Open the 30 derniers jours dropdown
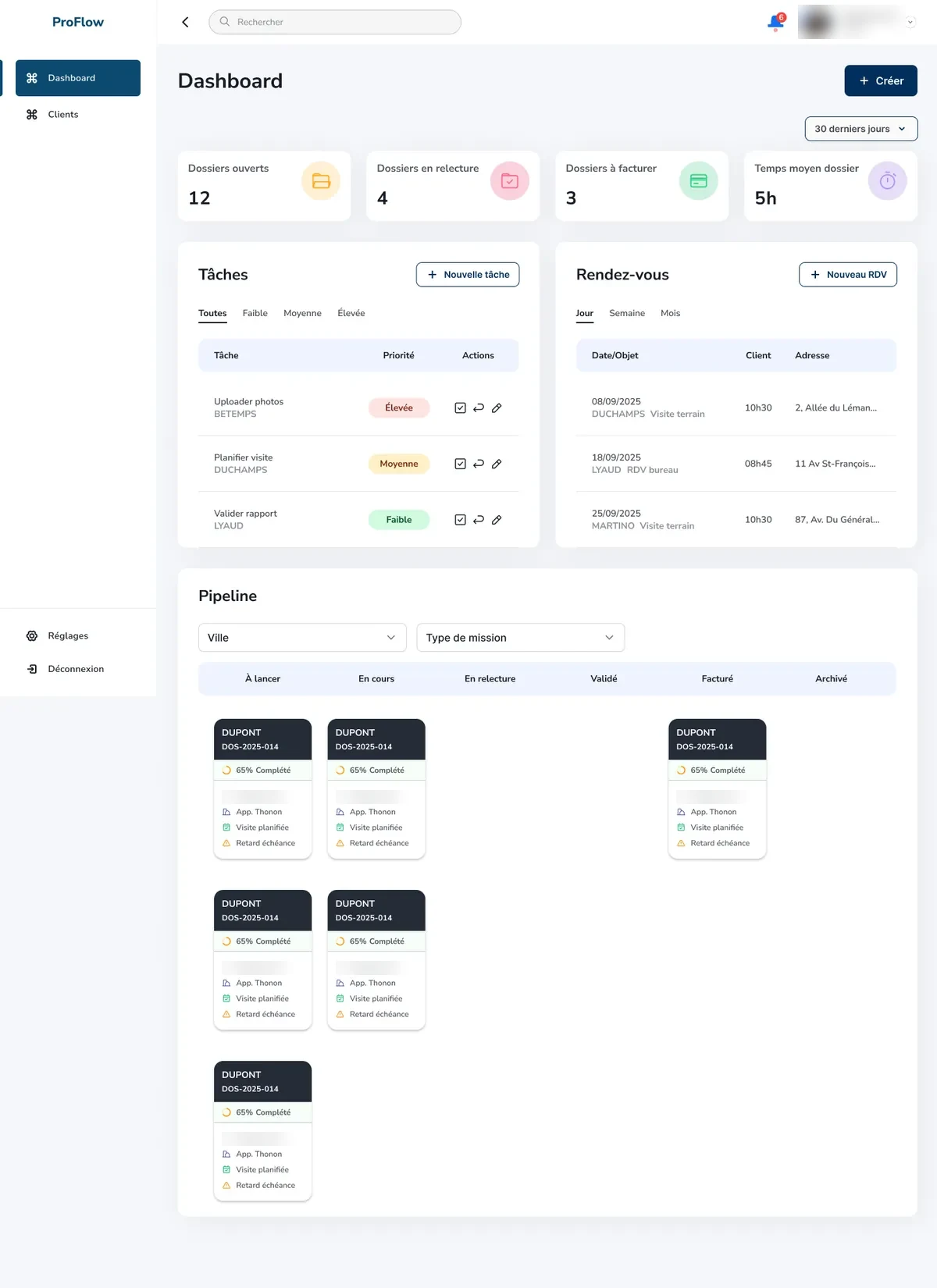The height and width of the screenshot is (1288, 937). click(x=861, y=129)
